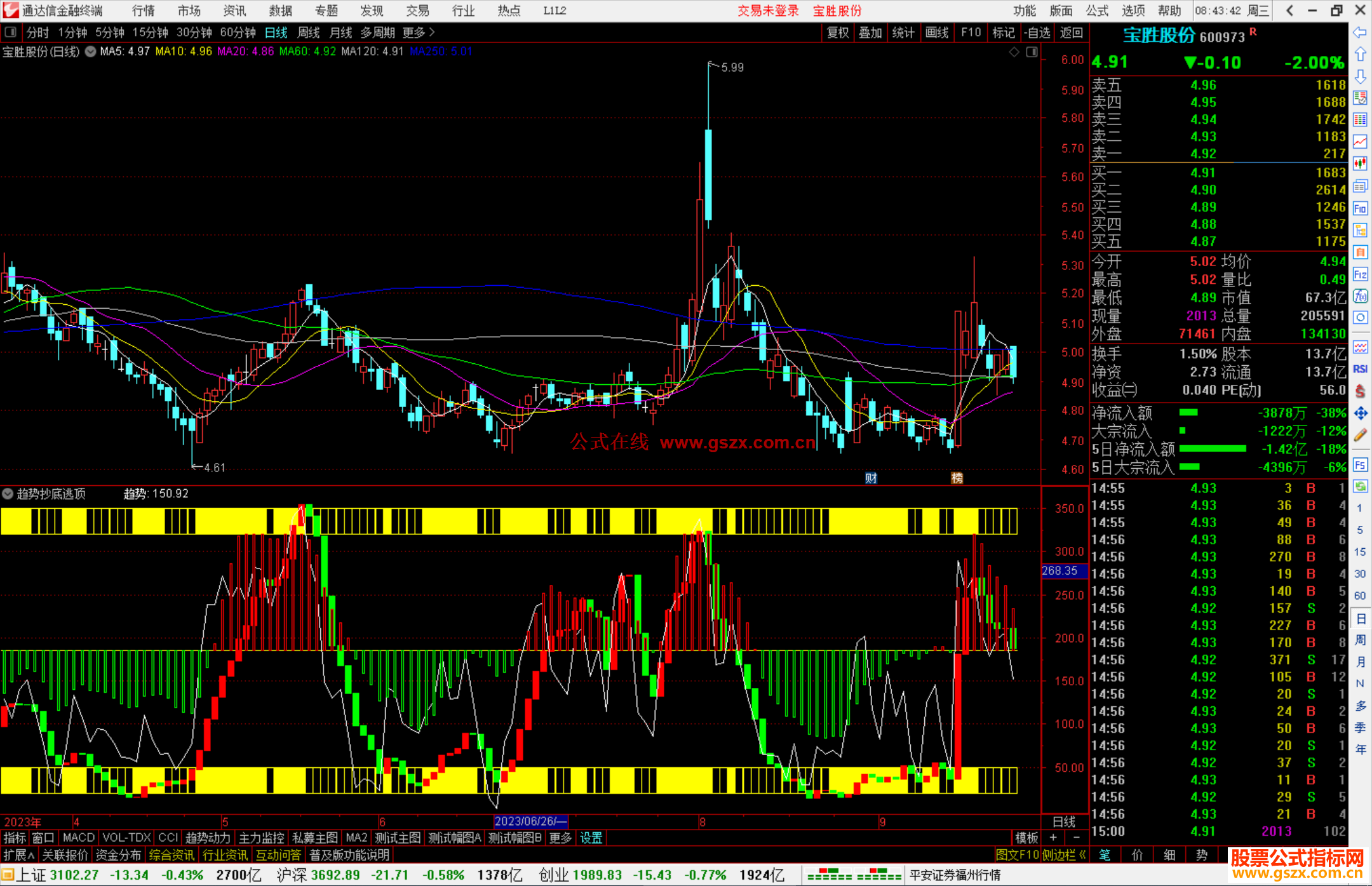Image resolution: width=1372 pixels, height=886 pixels.
Task: Select the 势 tab under trades
Action: tap(1201, 855)
